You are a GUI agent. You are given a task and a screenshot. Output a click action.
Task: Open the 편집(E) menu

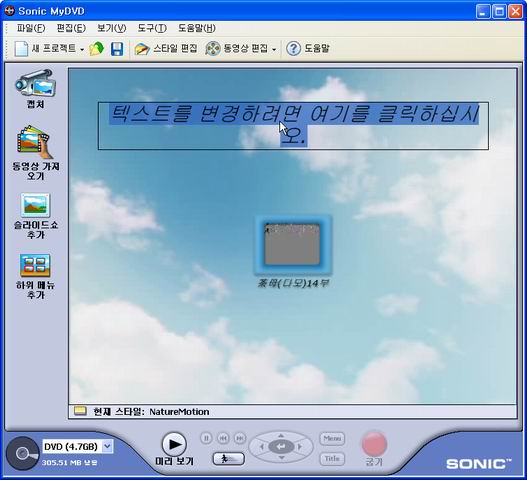(71, 28)
